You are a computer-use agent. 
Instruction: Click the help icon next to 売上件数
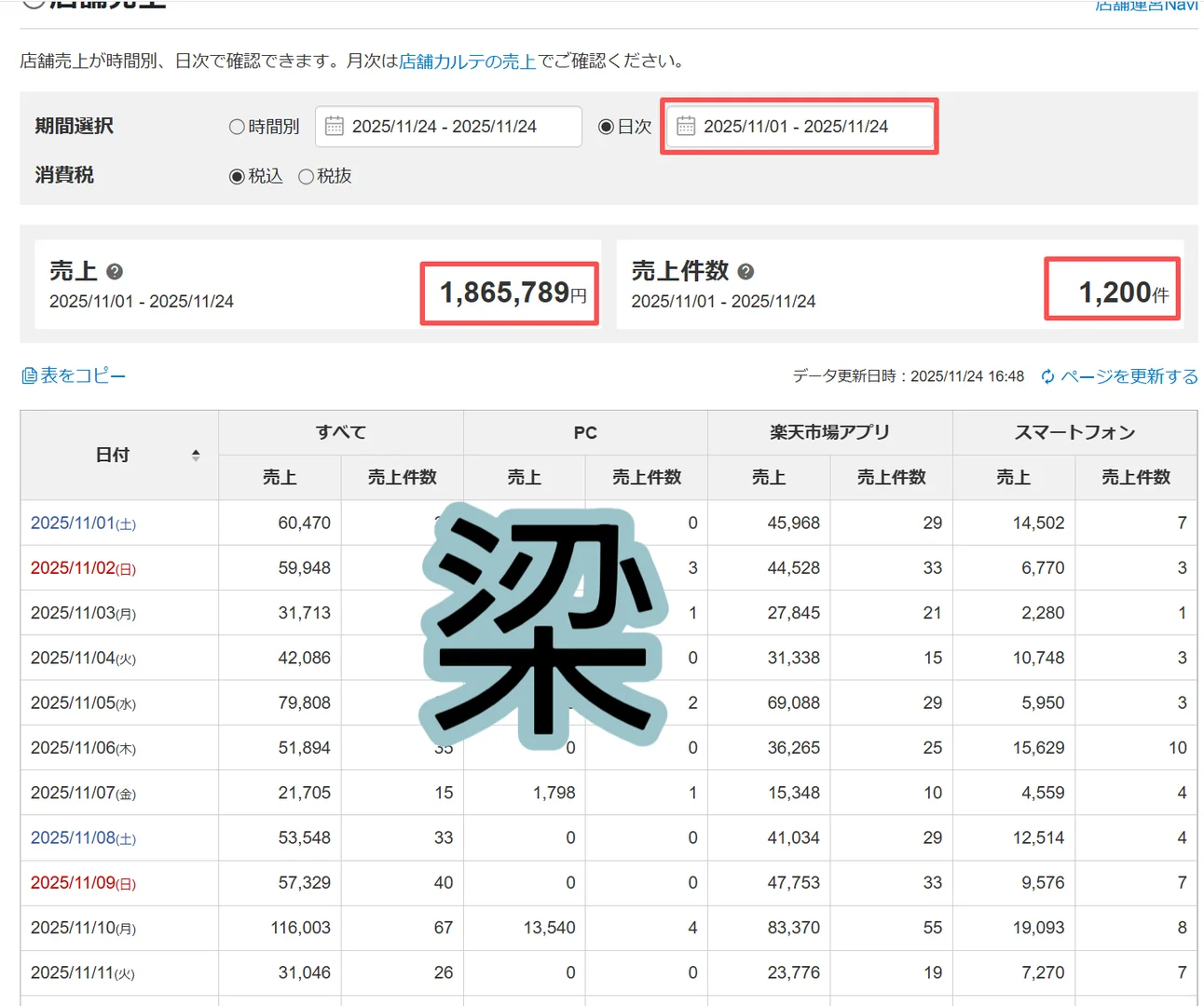[746, 271]
